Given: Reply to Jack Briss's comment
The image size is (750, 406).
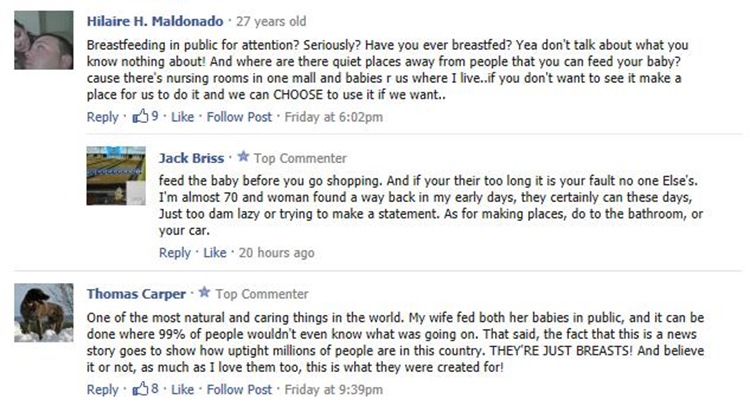Looking at the screenshot, I should point(174,253).
